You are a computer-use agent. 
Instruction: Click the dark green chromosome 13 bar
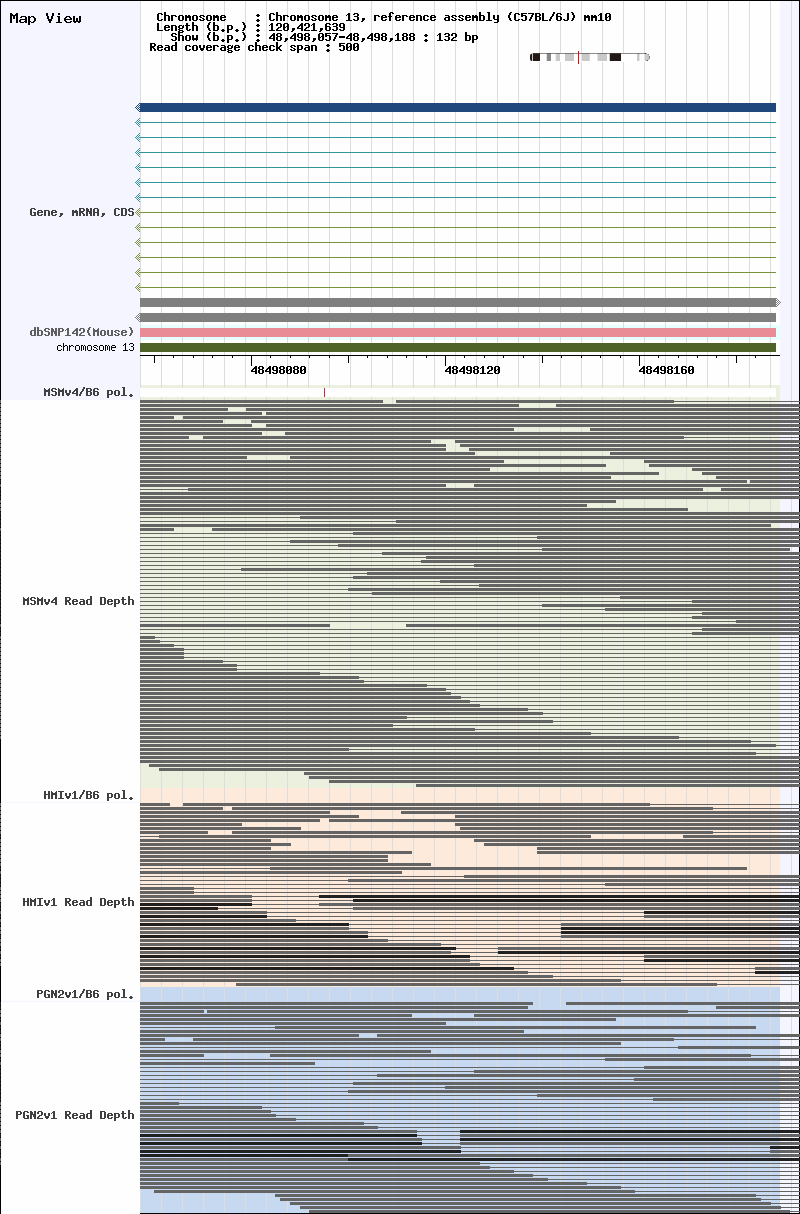click(x=458, y=348)
